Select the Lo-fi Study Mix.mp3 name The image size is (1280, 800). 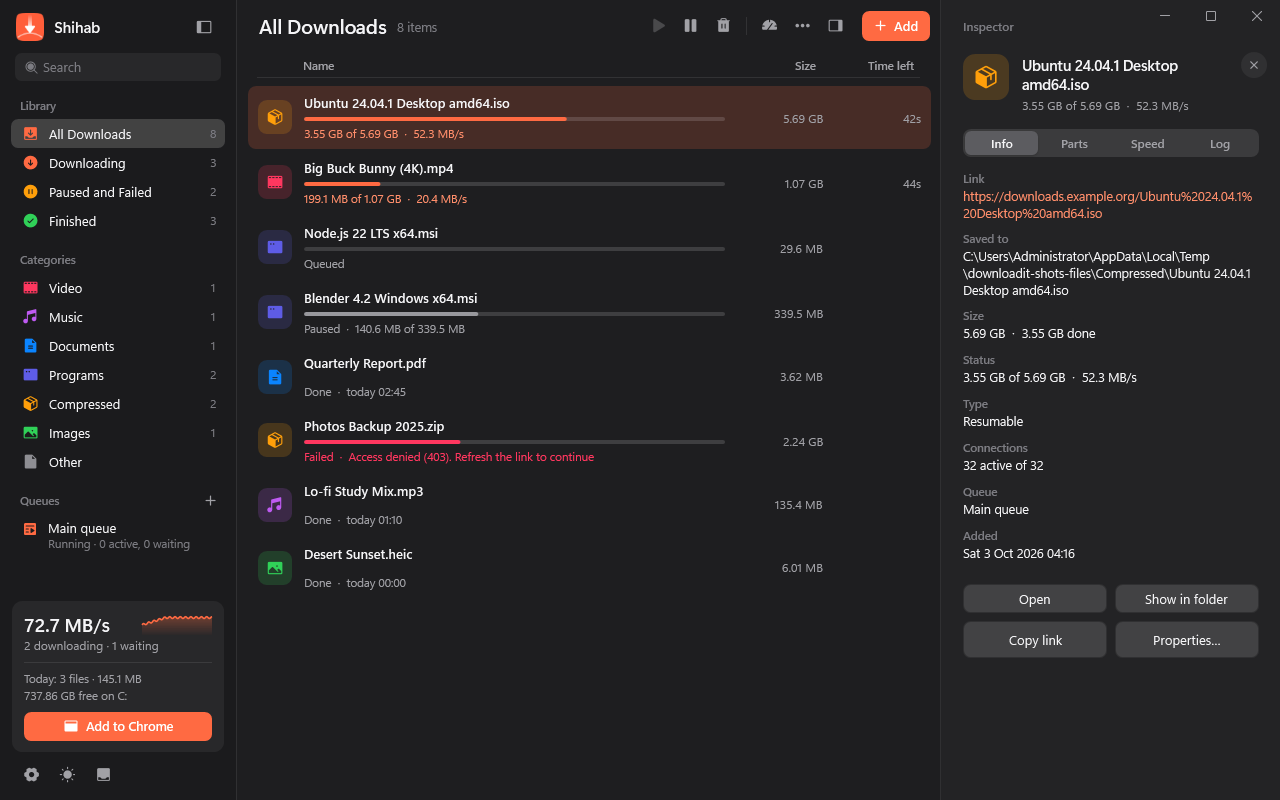coord(364,492)
